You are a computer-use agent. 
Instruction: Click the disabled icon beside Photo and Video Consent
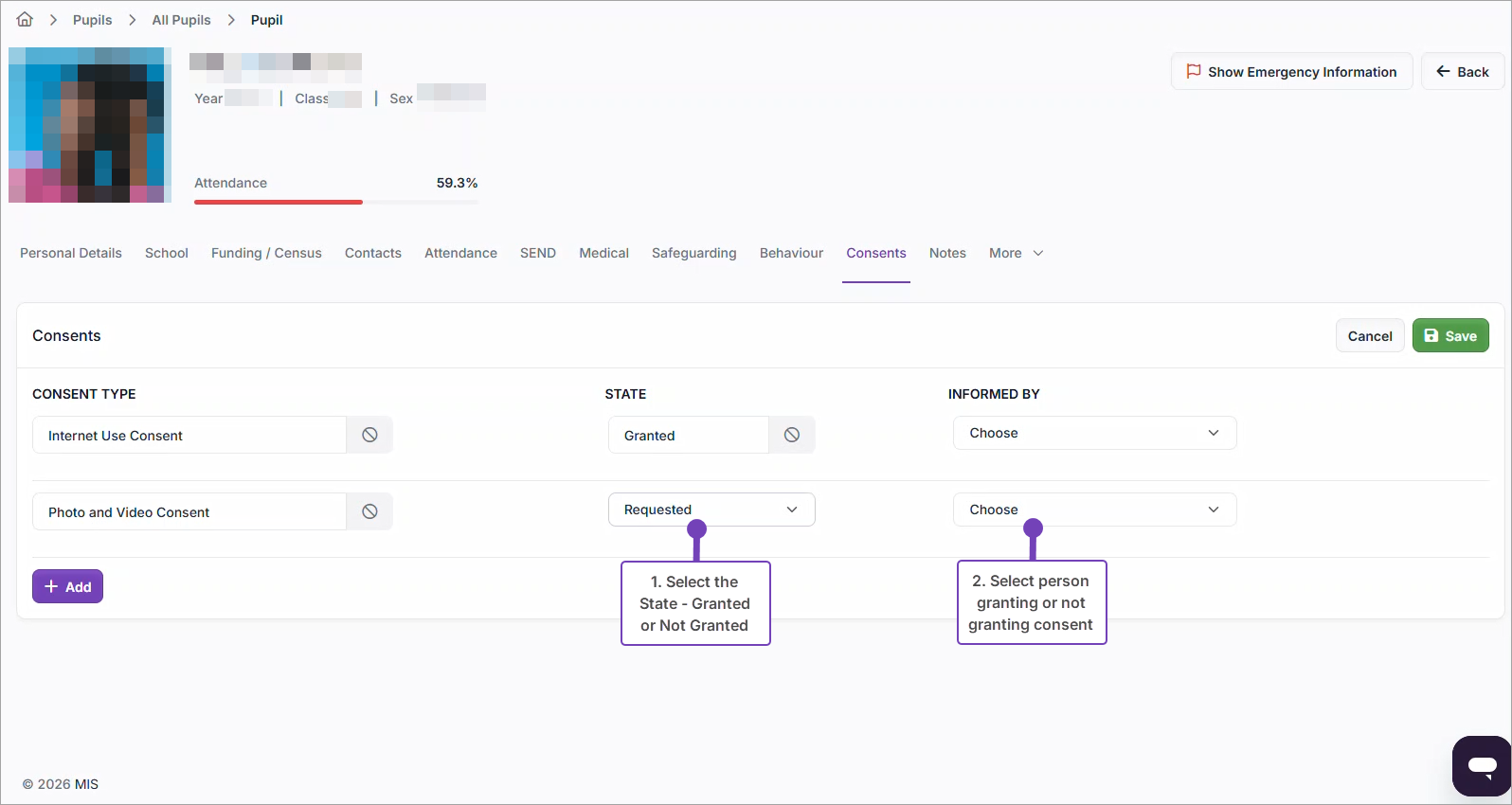point(369,511)
